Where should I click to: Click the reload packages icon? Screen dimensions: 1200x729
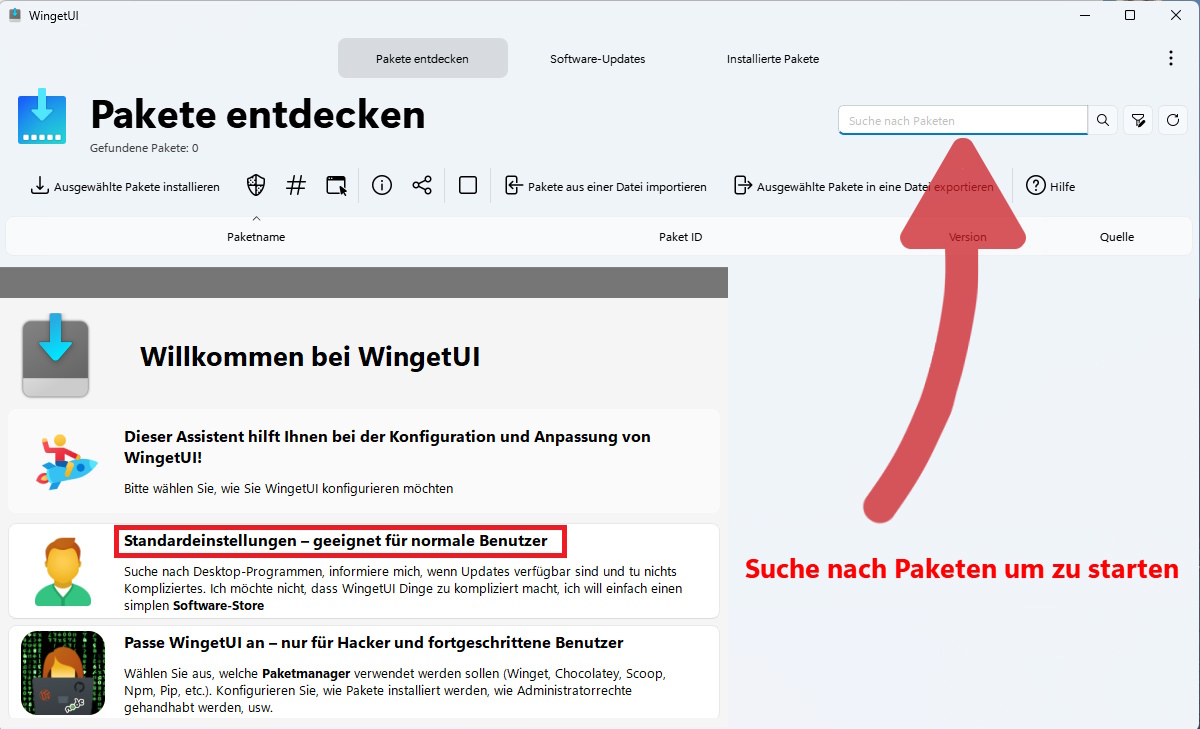(1173, 121)
